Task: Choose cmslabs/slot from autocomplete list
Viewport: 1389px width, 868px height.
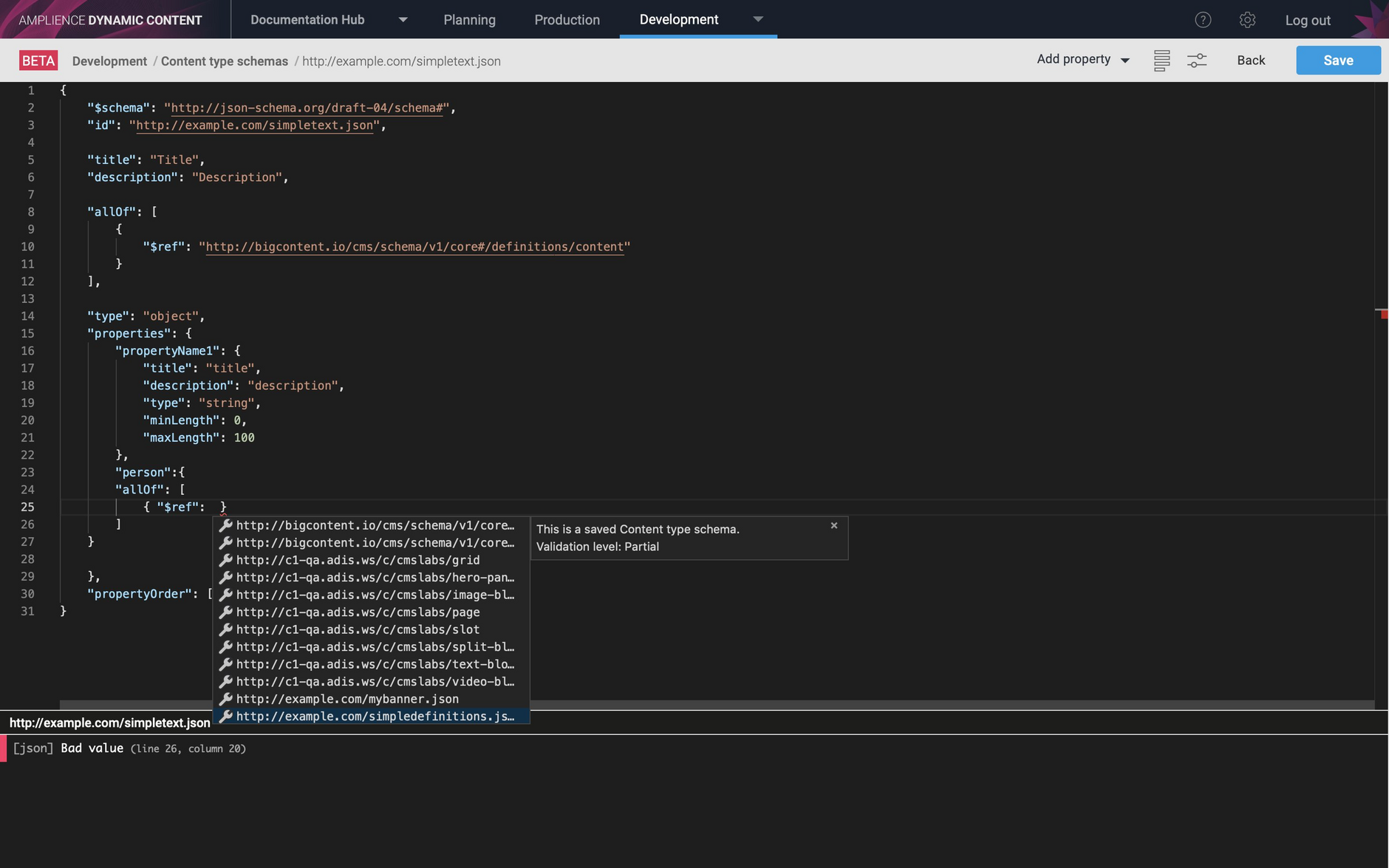Action: point(371,629)
